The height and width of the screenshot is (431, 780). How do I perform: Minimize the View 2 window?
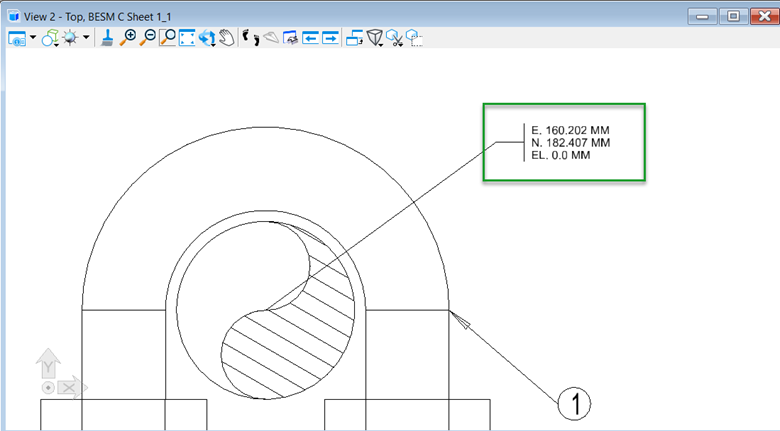[702, 16]
